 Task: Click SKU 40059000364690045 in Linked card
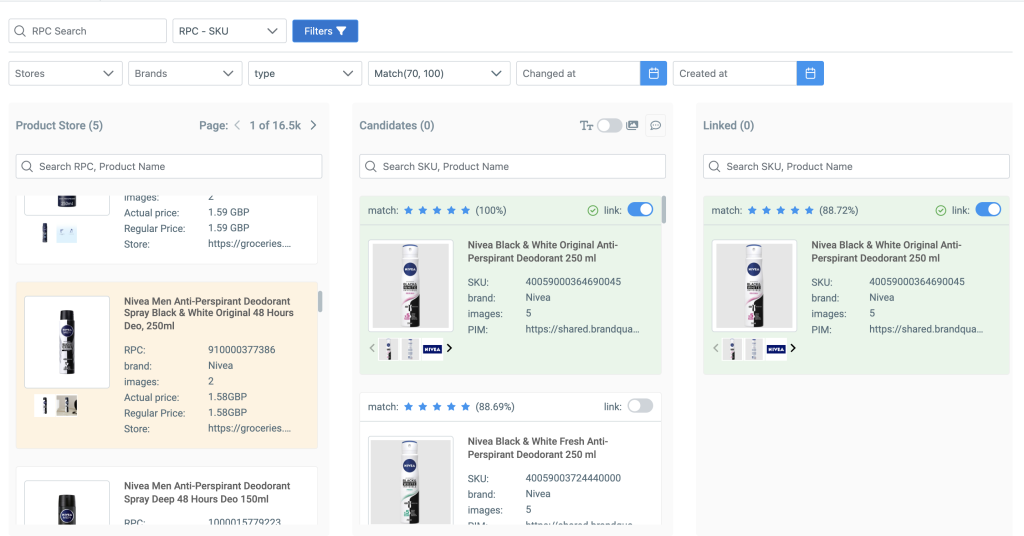click(917, 282)
